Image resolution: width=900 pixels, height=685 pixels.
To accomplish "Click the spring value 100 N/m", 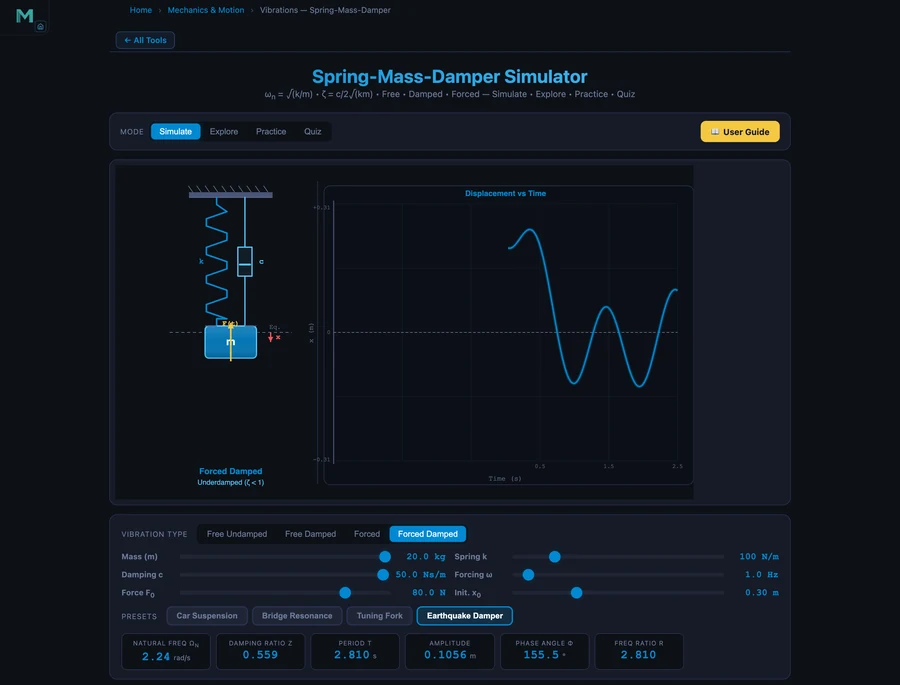I will [x=759, y=557].
